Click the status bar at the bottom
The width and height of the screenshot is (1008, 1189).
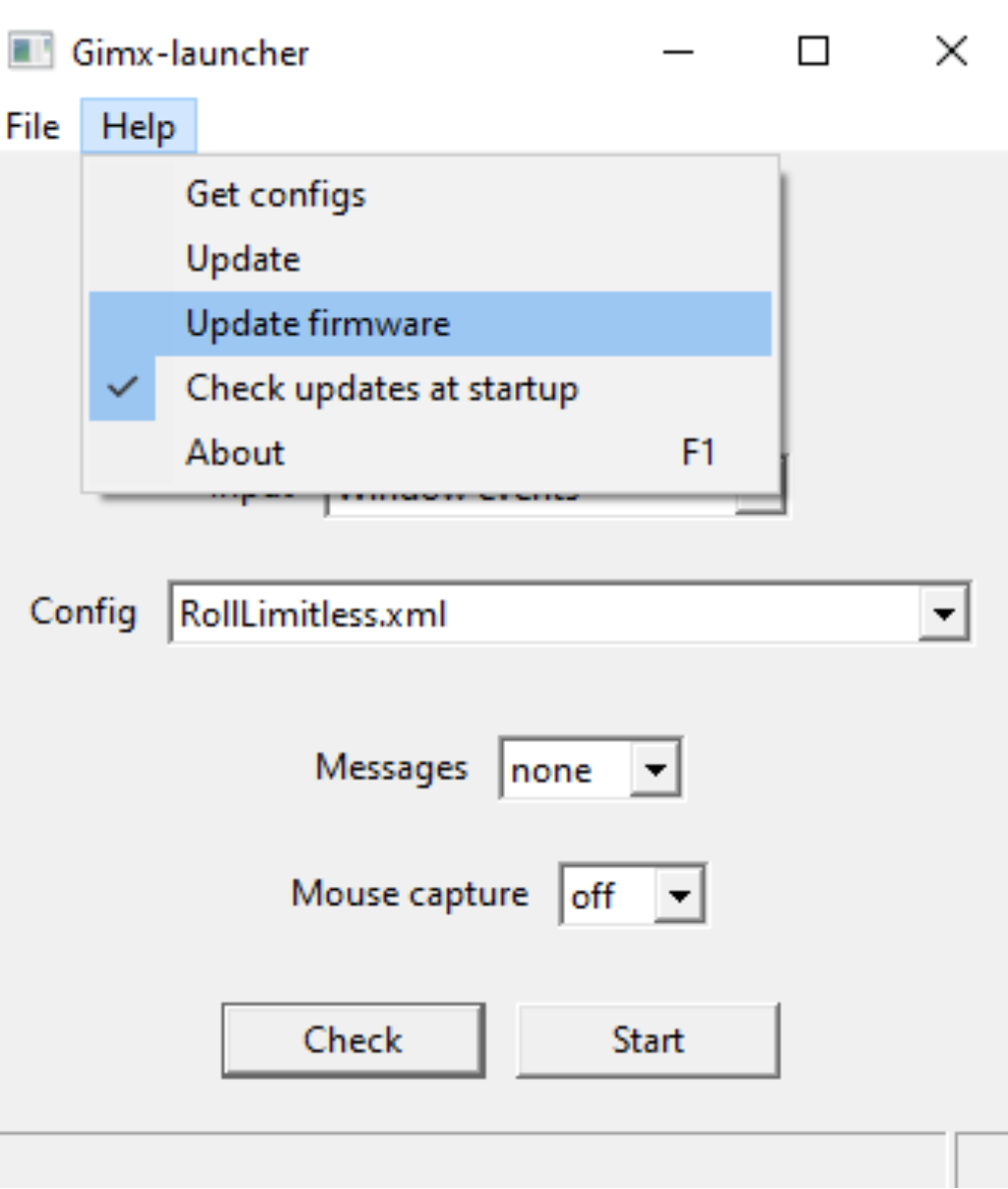[x=472, y=1161]
